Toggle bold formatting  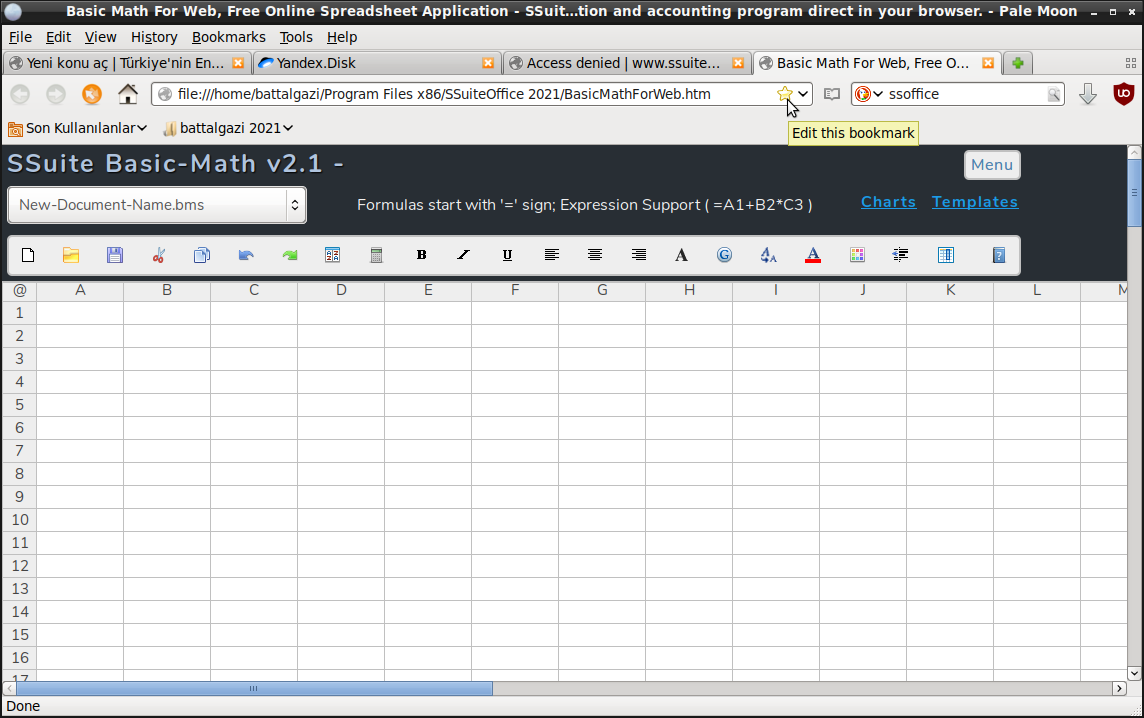coord(421,255)
